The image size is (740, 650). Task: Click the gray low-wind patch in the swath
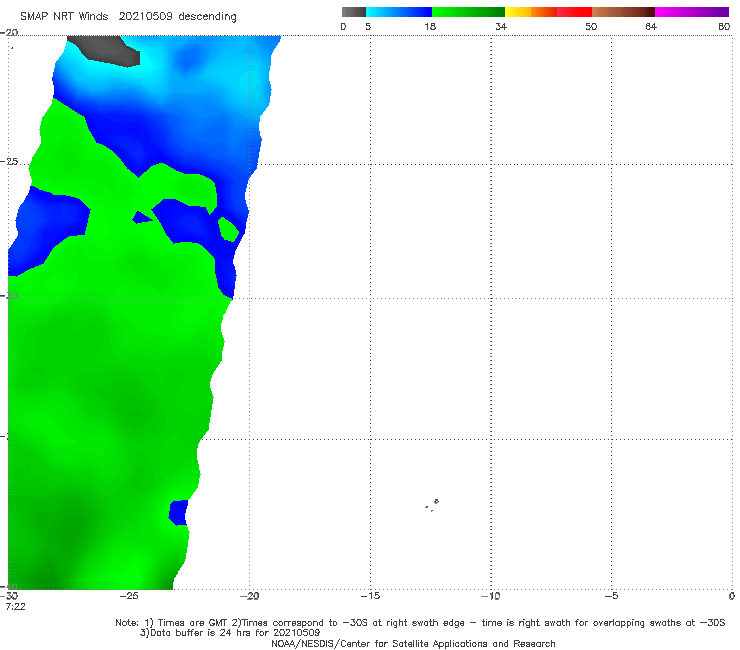pyautogui.click(x=106, y=50)
